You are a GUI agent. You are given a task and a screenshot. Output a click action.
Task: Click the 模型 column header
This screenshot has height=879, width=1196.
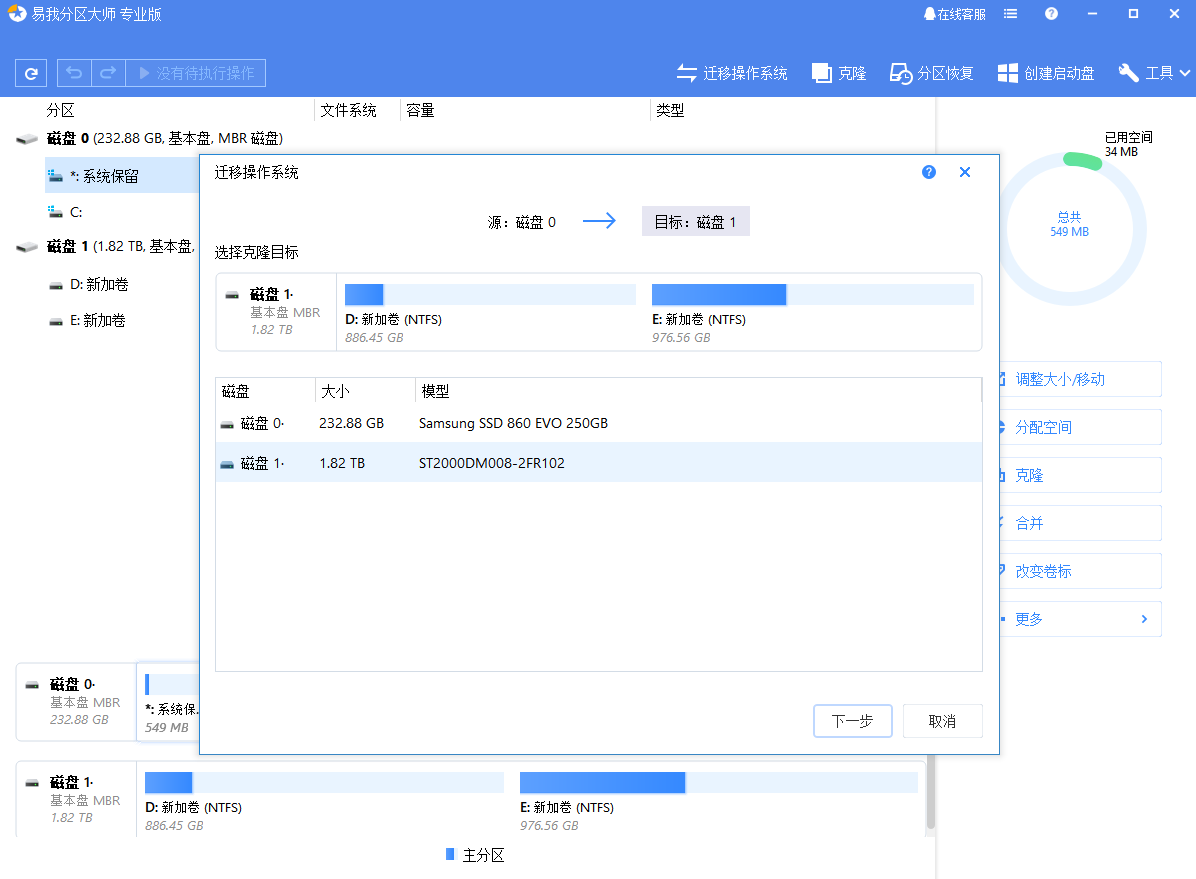click(x=436, y=391)
